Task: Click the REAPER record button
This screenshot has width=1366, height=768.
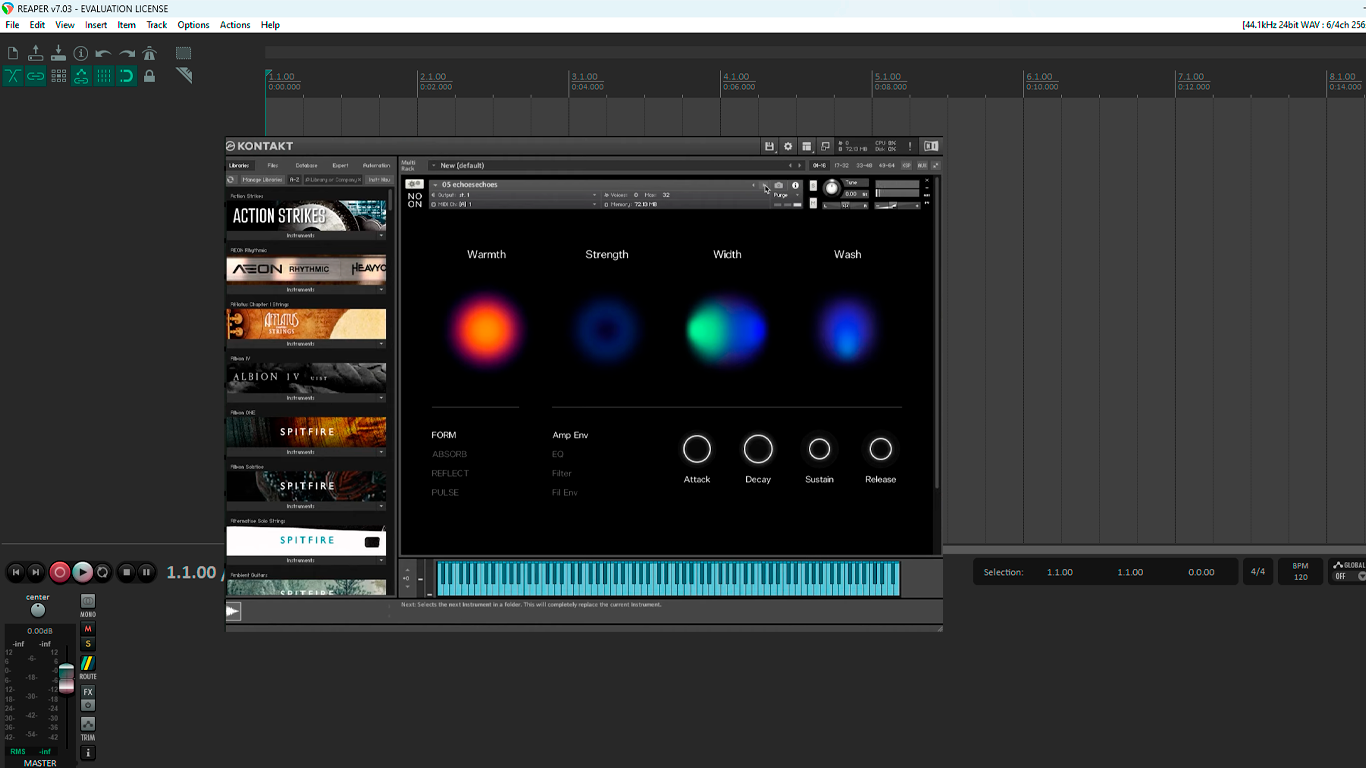Action: (60, 572)
